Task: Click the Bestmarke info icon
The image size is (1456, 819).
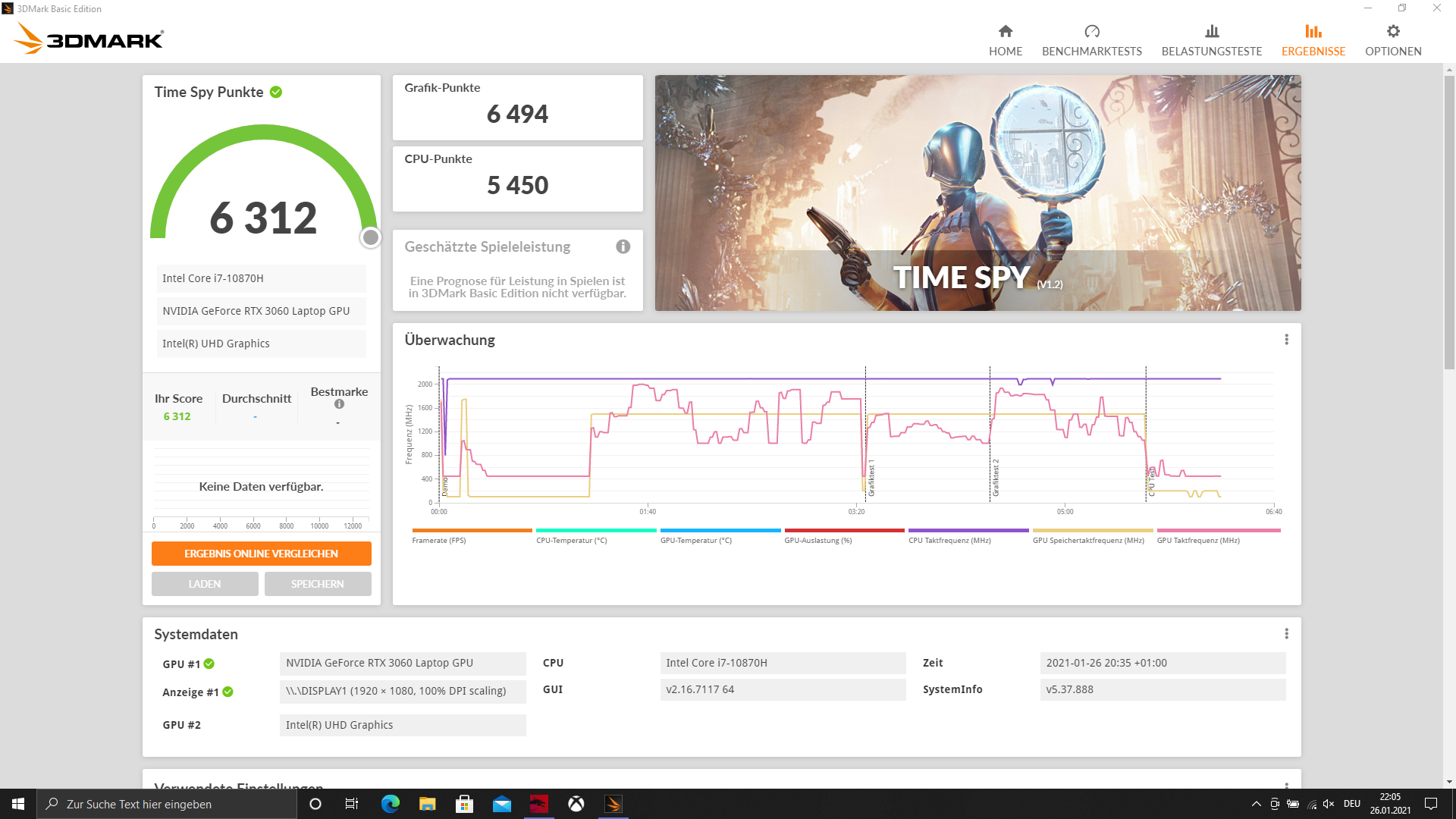Action: pyautogui.click(x=339, y=404)
